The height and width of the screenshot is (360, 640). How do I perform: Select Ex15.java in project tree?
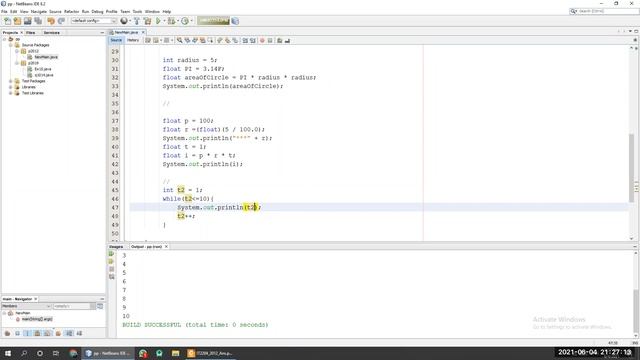tap(42, 69)
